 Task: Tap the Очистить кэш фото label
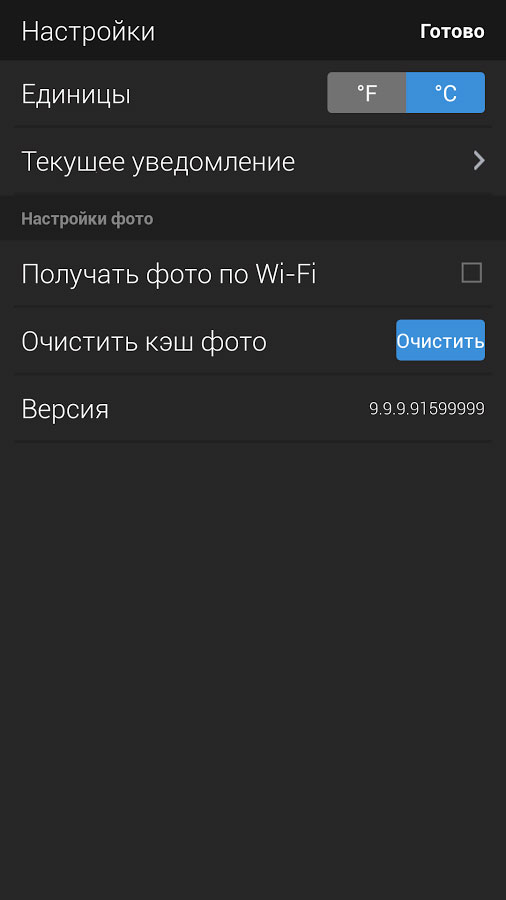pyautogui.click(x=144, y=342)
